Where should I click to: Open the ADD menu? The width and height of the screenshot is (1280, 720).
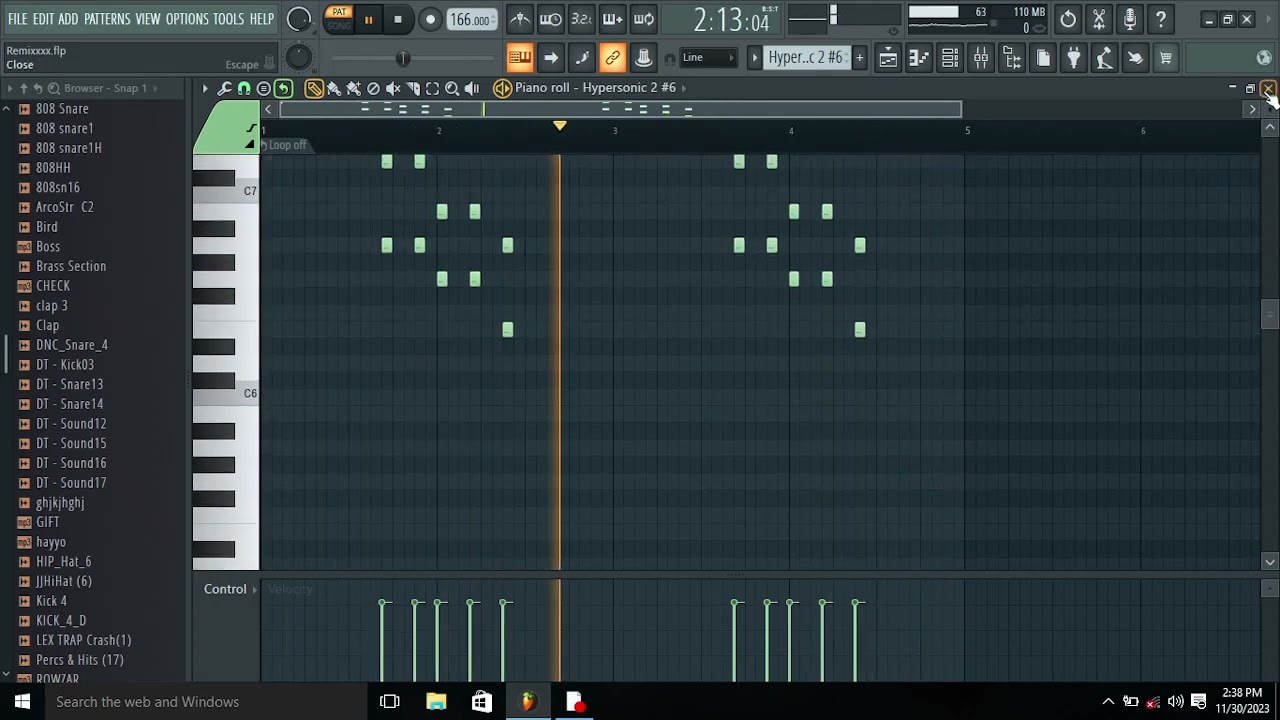68,19
